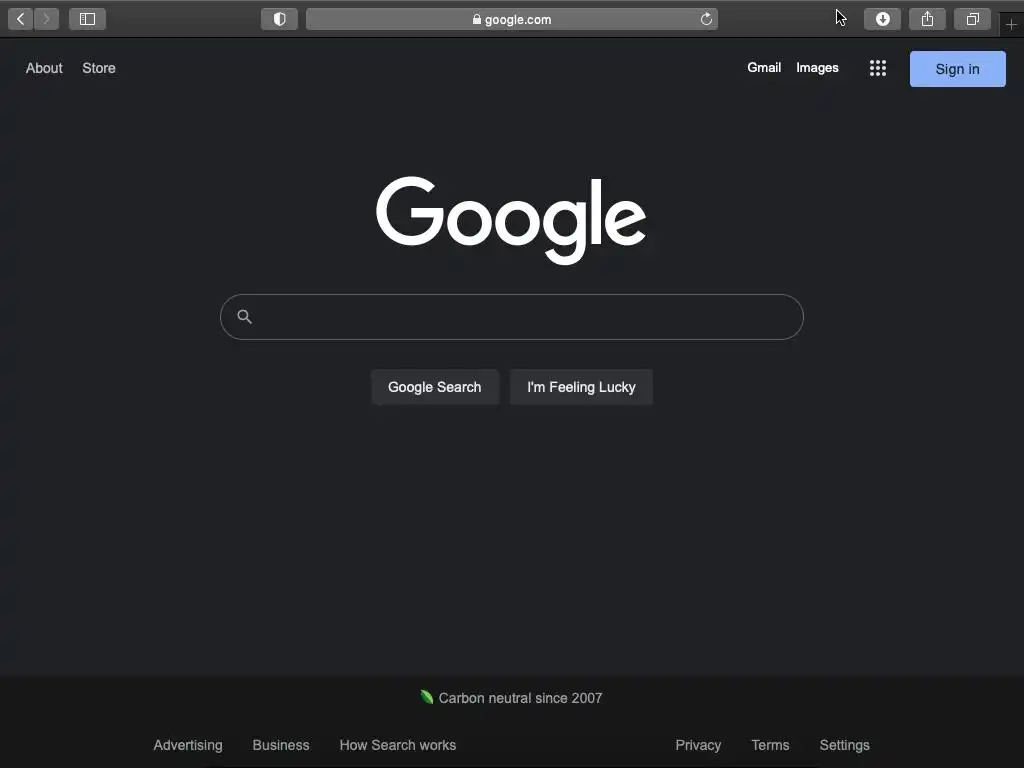Viewport: 1024px width, 768px height.
Task: Click the Google logo
Action: pos(511,220)
